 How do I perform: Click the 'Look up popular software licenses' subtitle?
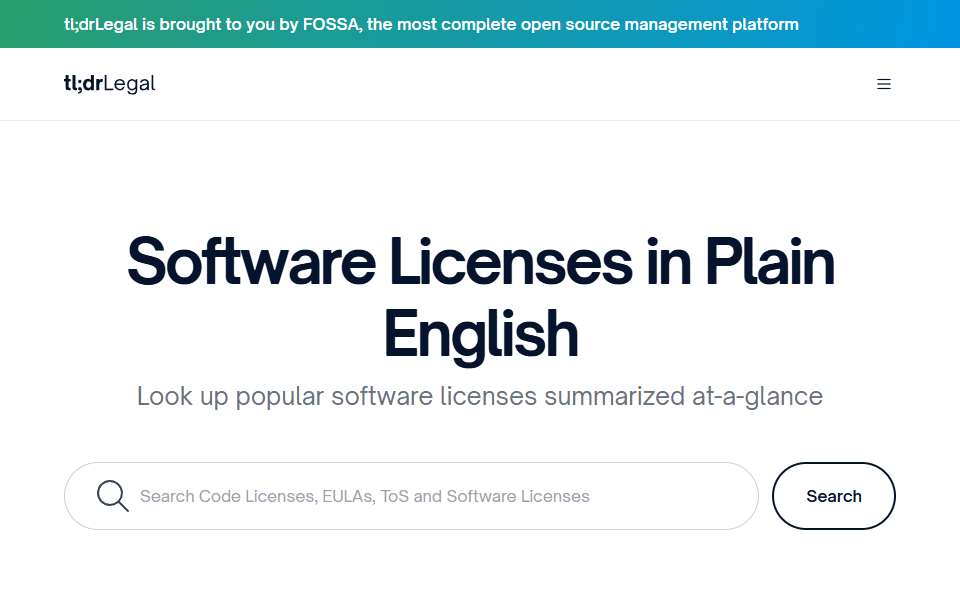[x=480, y=396]
